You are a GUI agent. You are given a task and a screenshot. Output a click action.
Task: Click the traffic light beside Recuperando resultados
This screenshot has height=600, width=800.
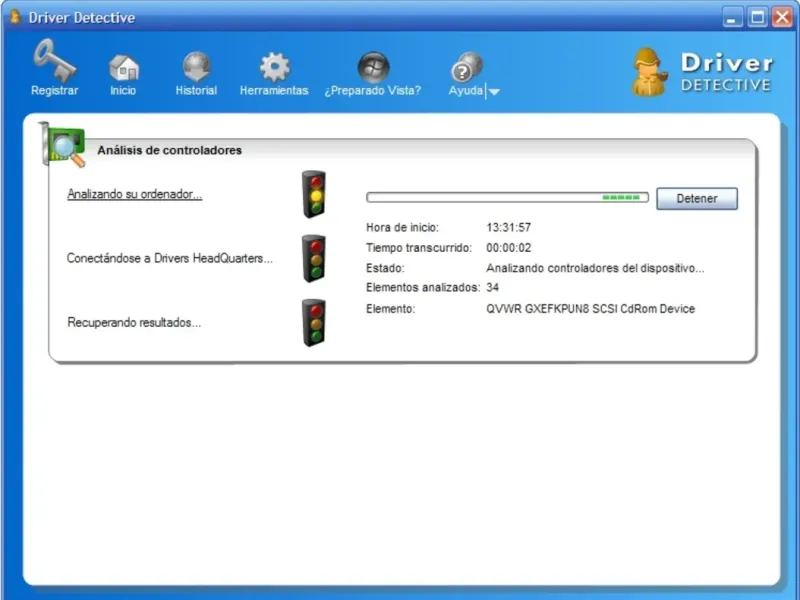click(x=314, y=322)
